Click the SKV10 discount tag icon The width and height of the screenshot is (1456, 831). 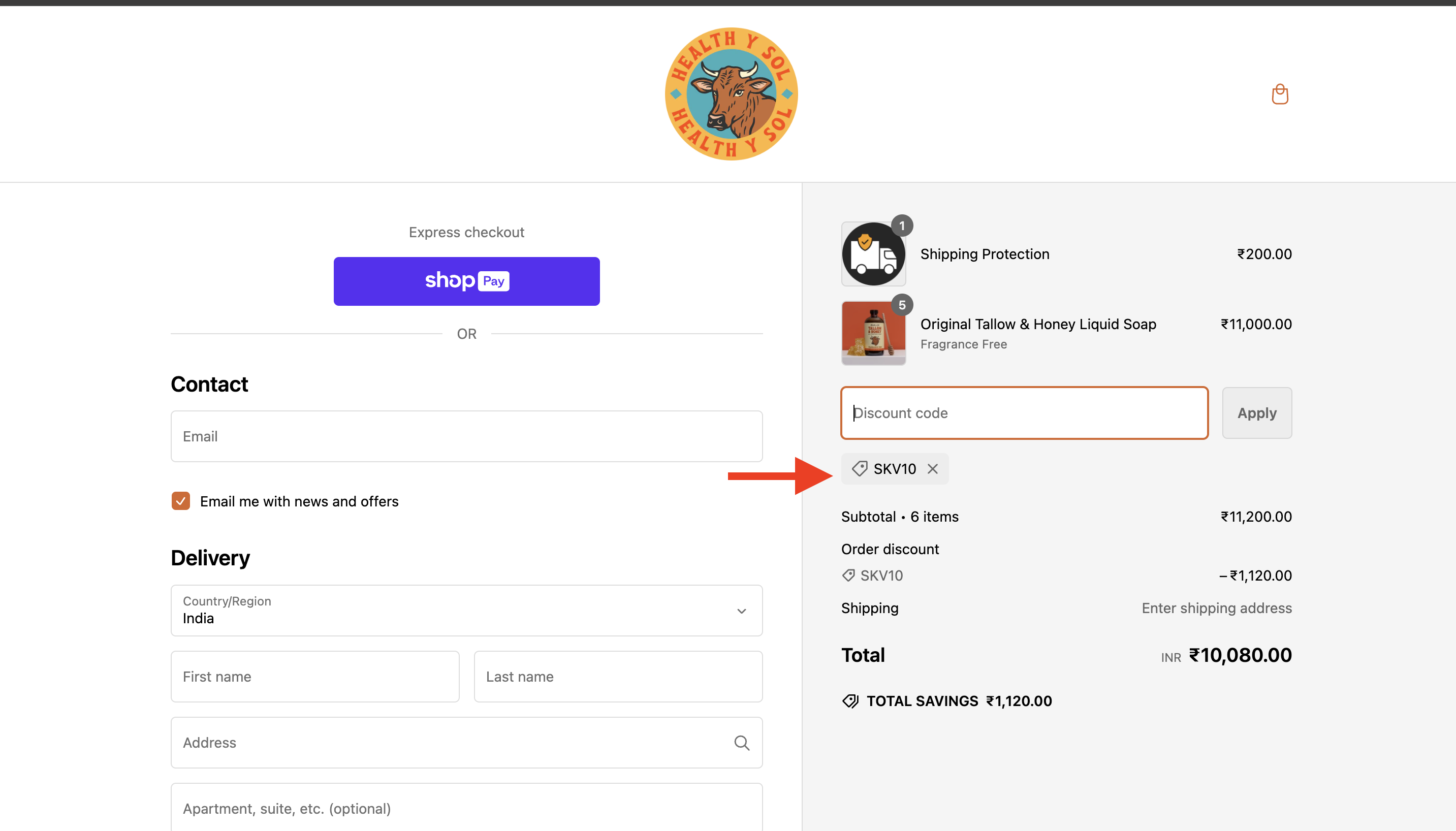pos(860,468)
